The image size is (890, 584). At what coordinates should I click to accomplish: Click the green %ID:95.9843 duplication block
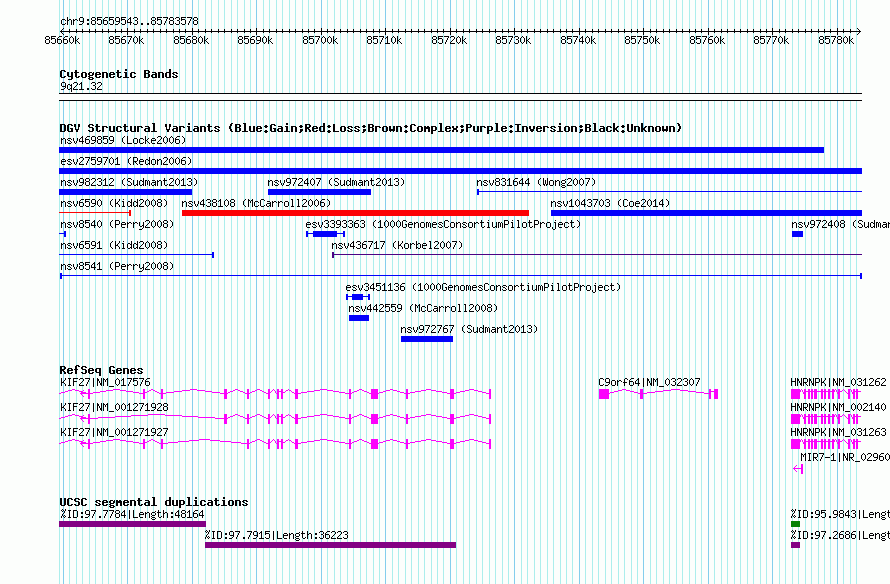coord(796,524)
